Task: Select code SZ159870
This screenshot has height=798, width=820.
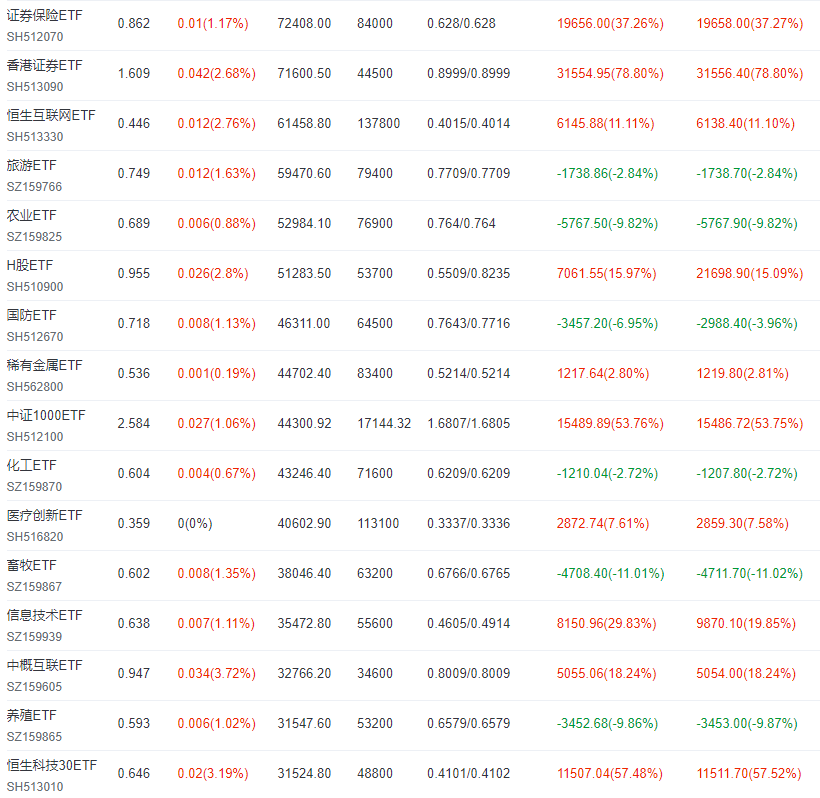Action: point(34,487)
